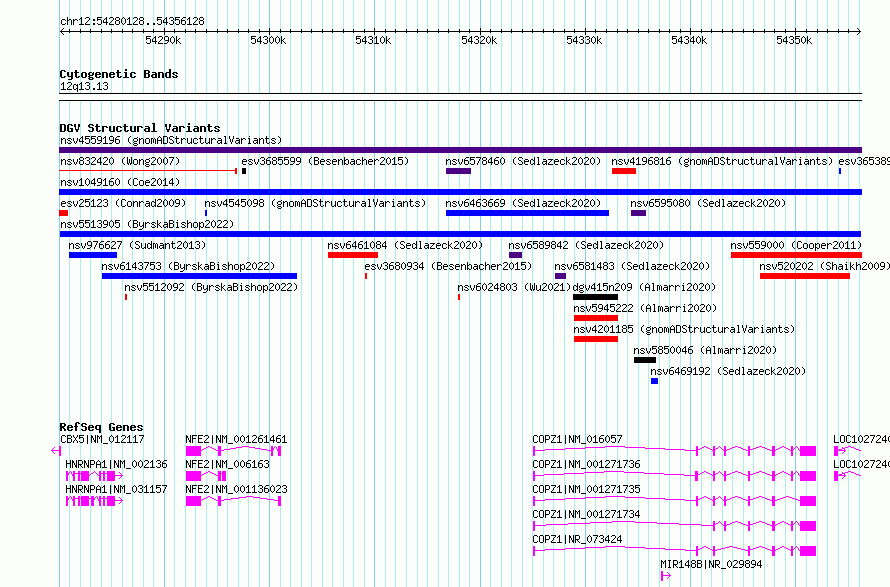890x587 pixels.
Task: Click NFE2|NM_001261461 transcript glyph
Action: 233,451
